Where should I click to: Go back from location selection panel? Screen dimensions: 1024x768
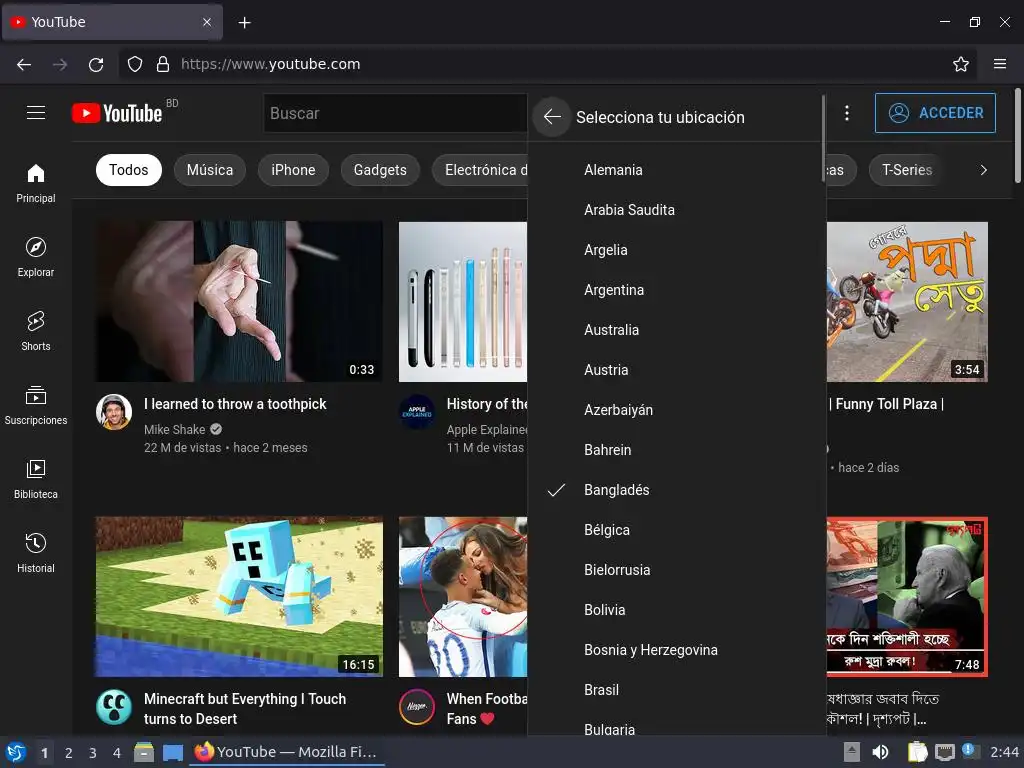click(x=552, y=117)
